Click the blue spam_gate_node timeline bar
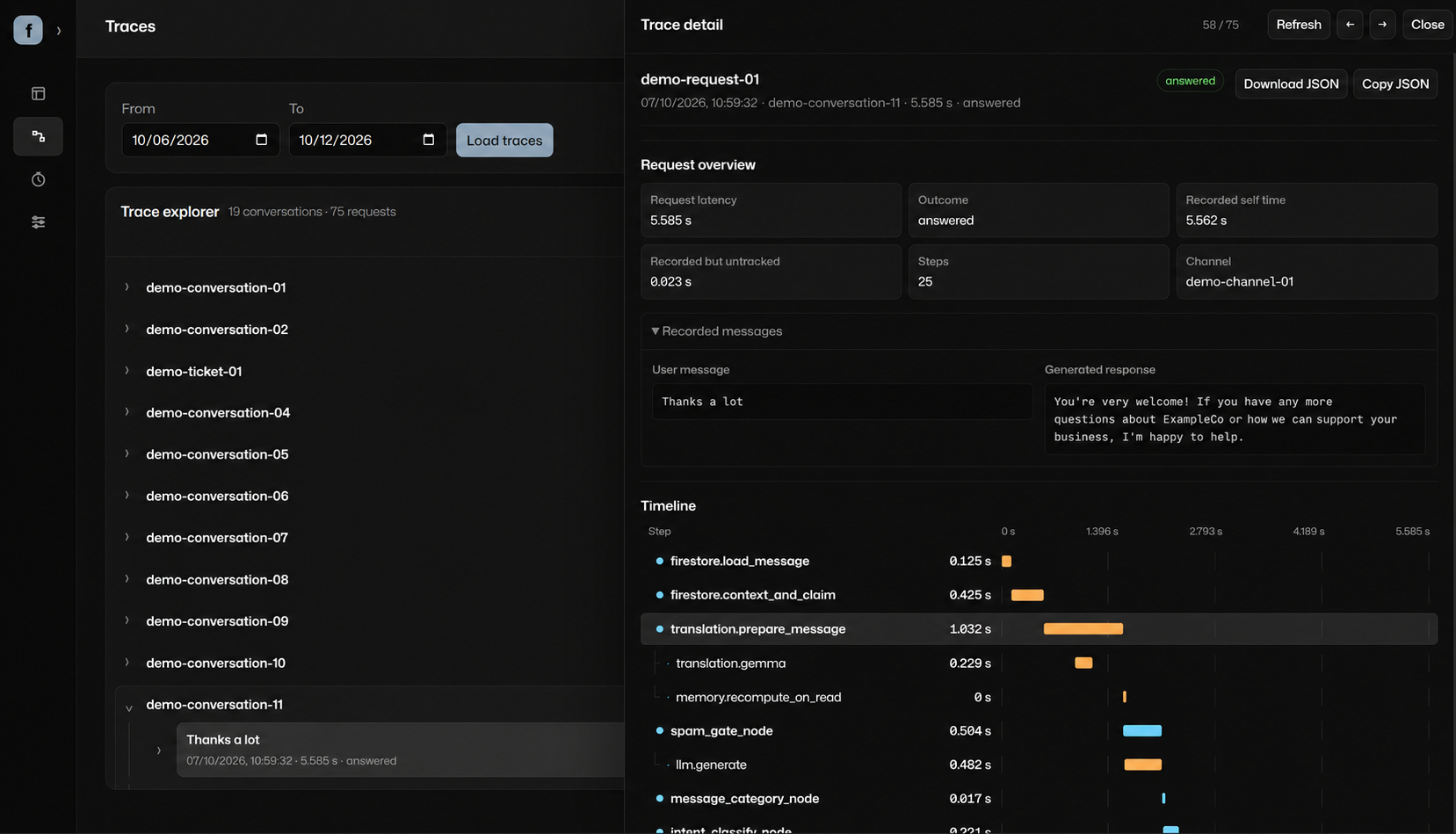 click(x=1142, y=731)
